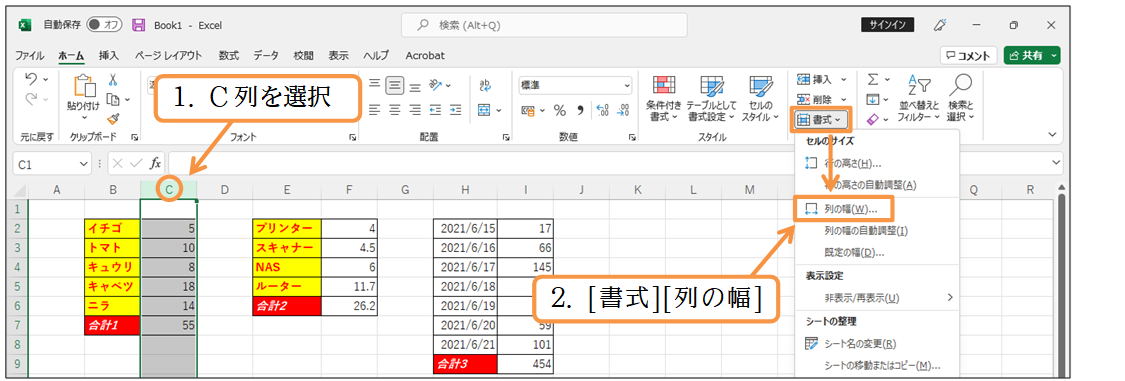This screenshot has height=381, width=1125.
Task: Open the Font group dialog launcher
Action: [352, 137]
